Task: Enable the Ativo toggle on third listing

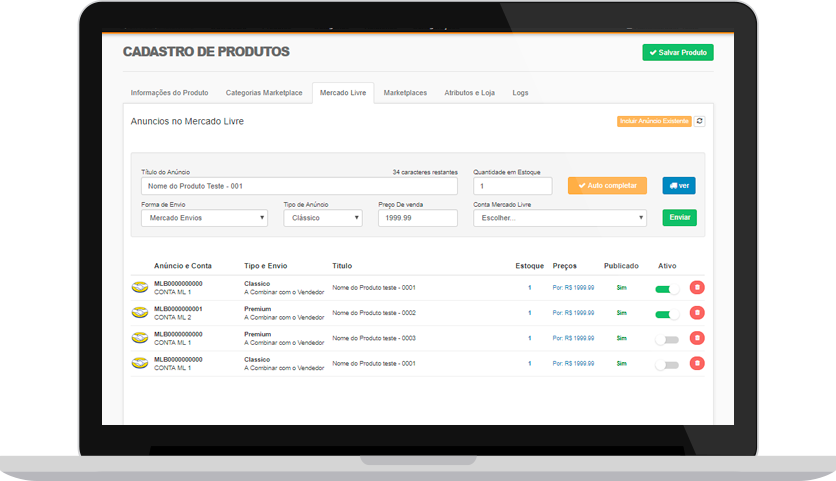Action: click(666, 339)
